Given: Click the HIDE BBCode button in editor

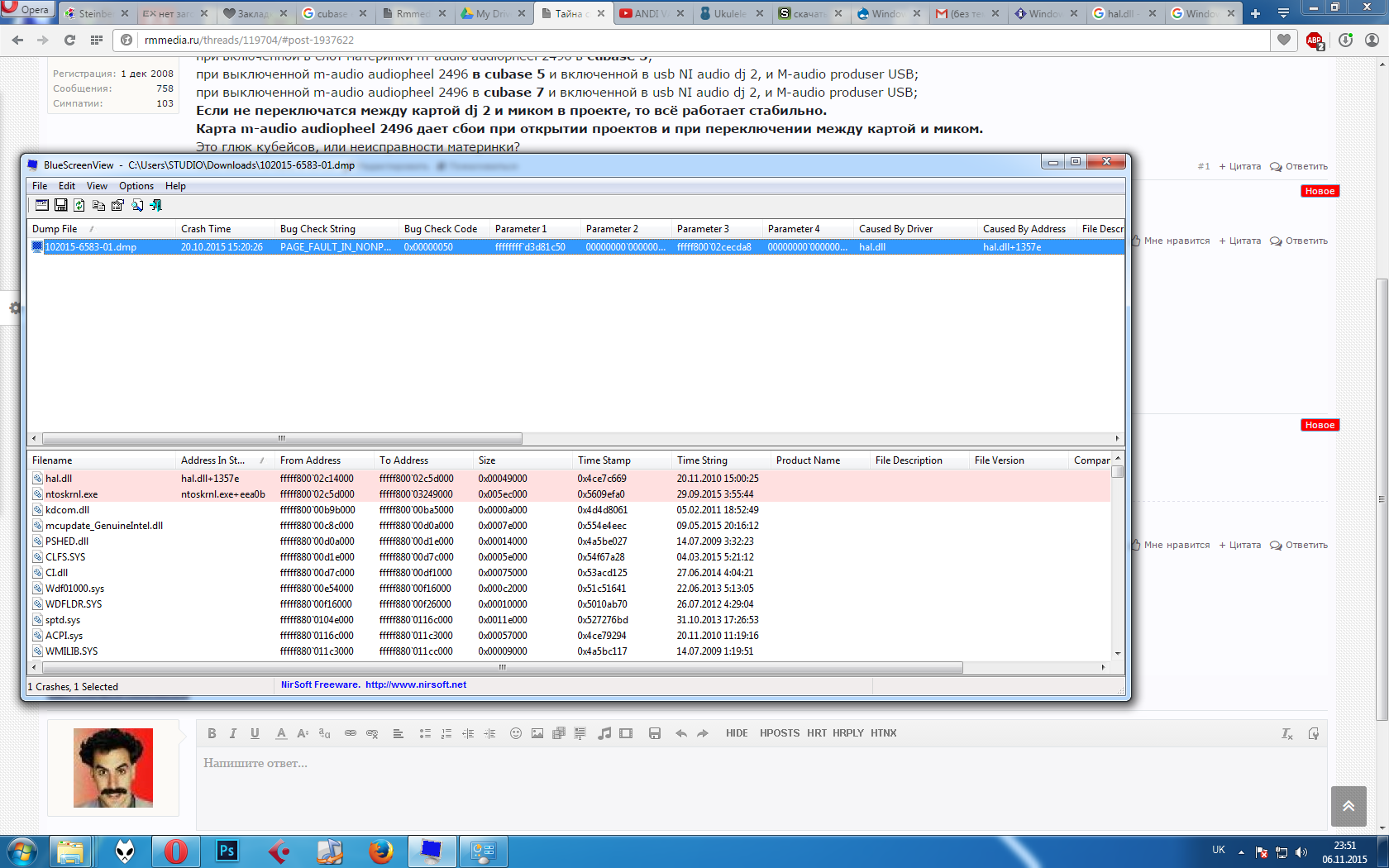Looking at the screenshot, I should (x=737, y=733).
